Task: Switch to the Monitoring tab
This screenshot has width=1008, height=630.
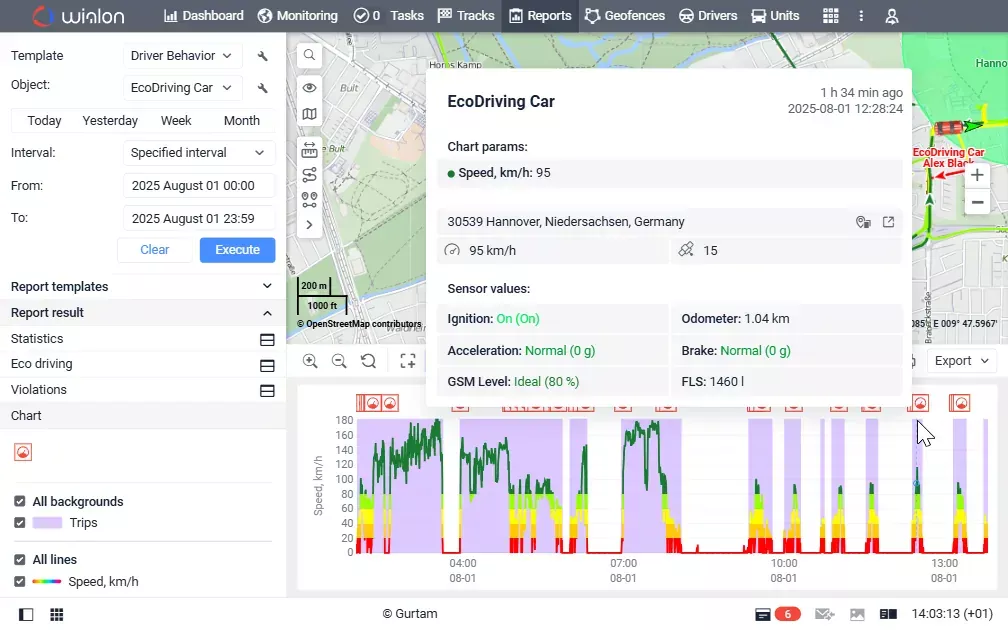Action: 298,16
